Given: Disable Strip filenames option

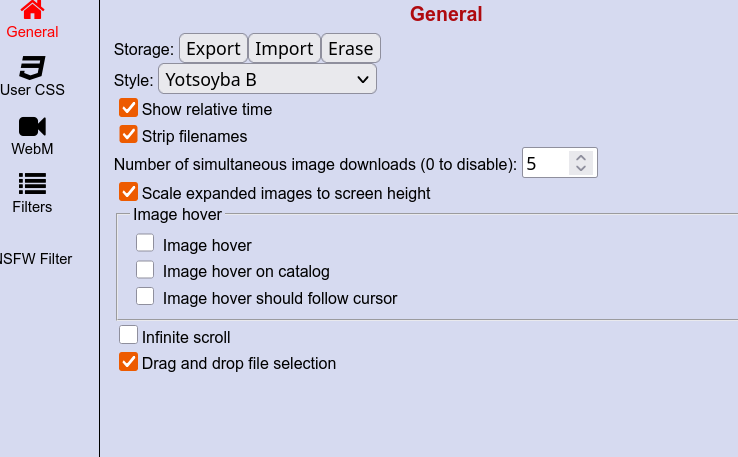Looking at the screenshot, I should [128, 135].
